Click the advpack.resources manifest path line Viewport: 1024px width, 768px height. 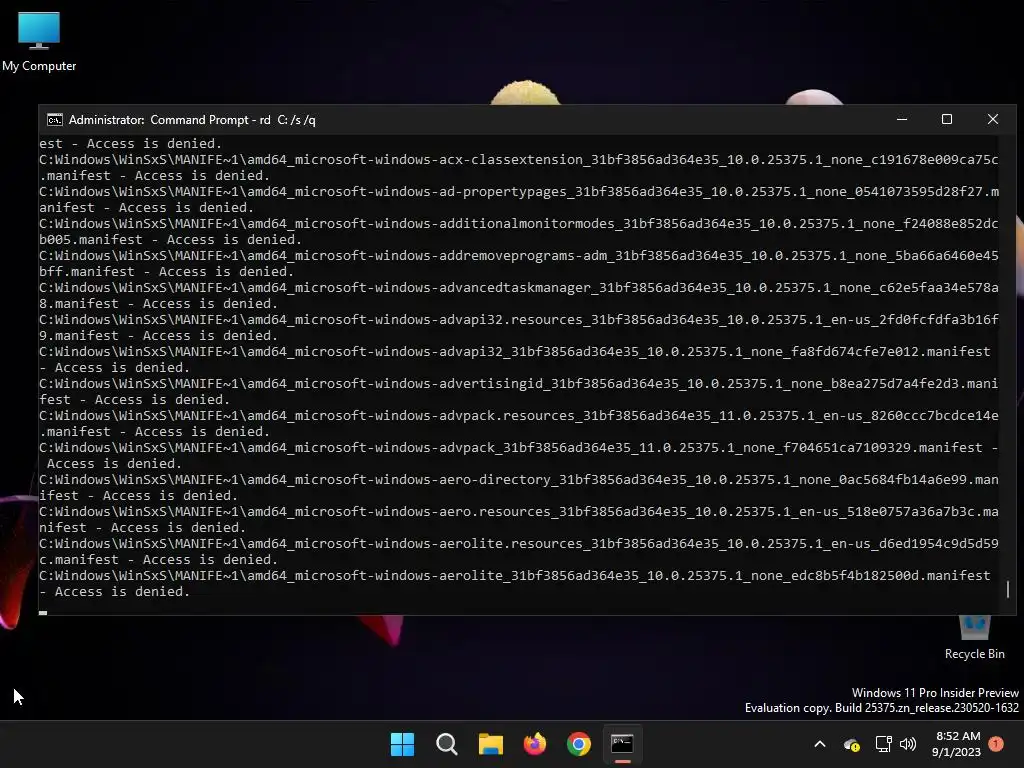tap(519, 416)
